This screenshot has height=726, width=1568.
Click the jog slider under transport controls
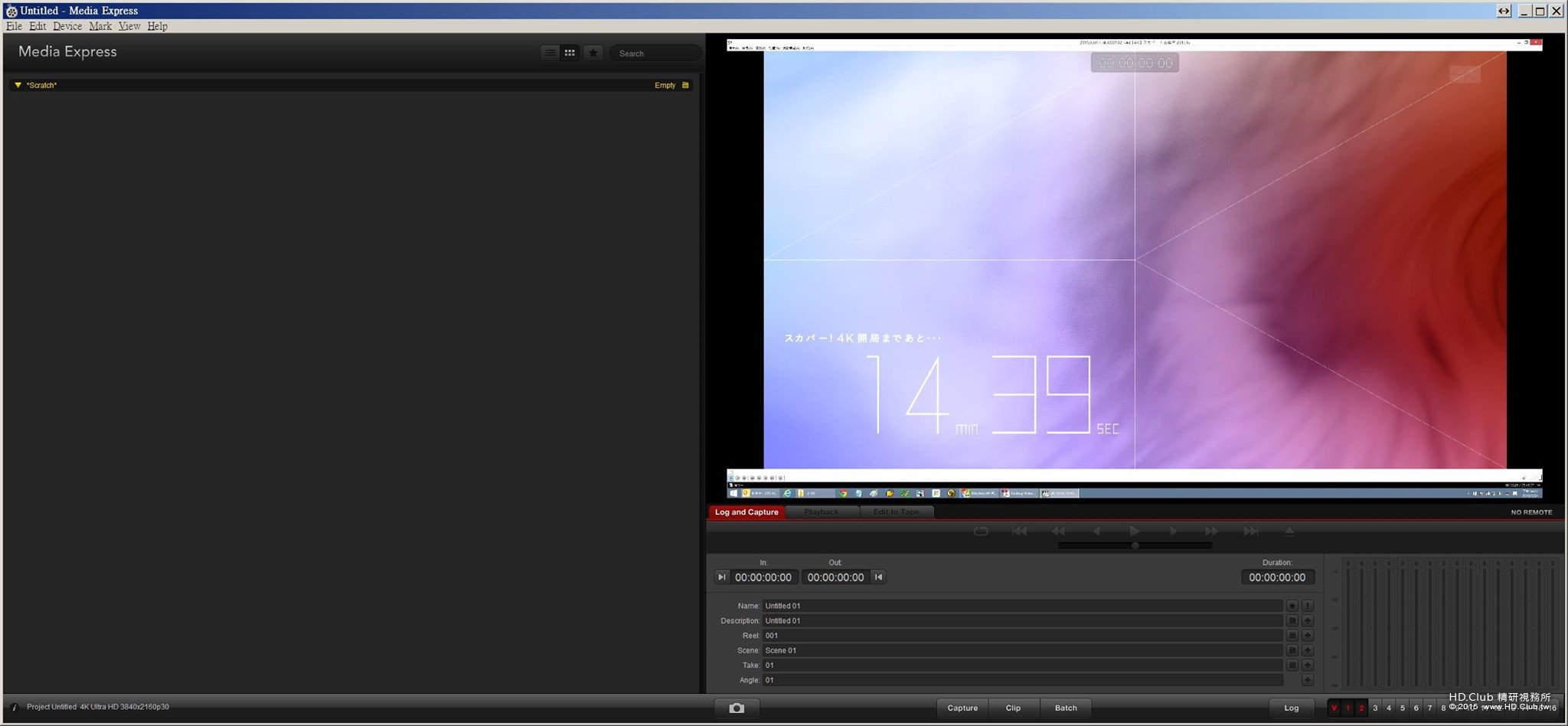pyautogui.click(x=1135, y=545)
